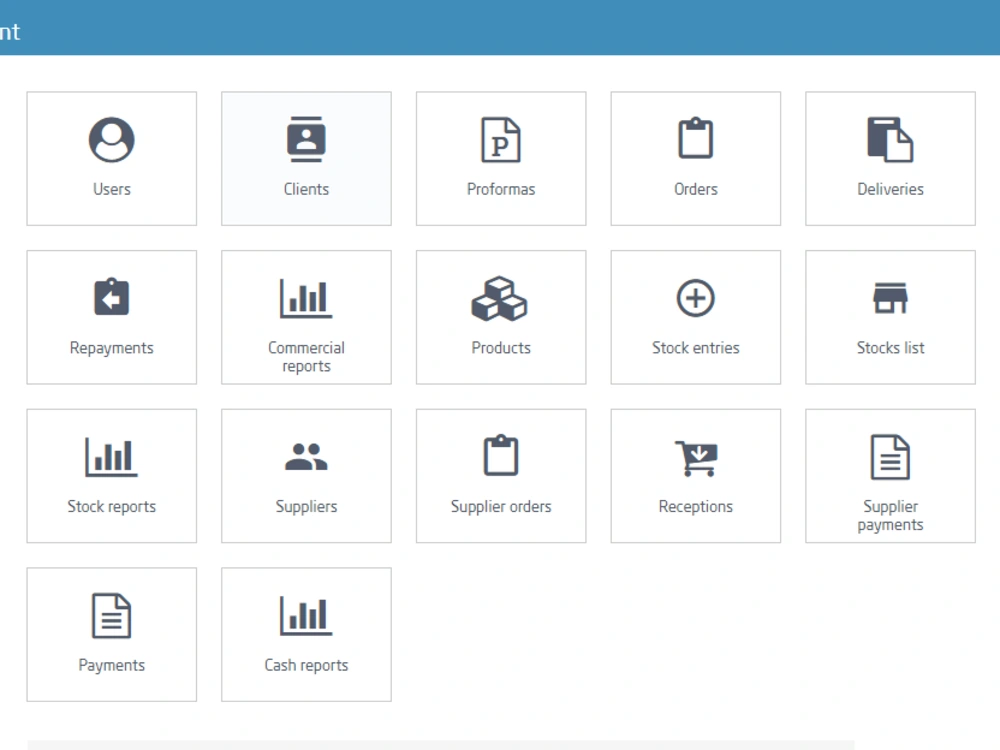Open the Suppliers people icon
The image size is (1000, 750).
tap(306, 457)
